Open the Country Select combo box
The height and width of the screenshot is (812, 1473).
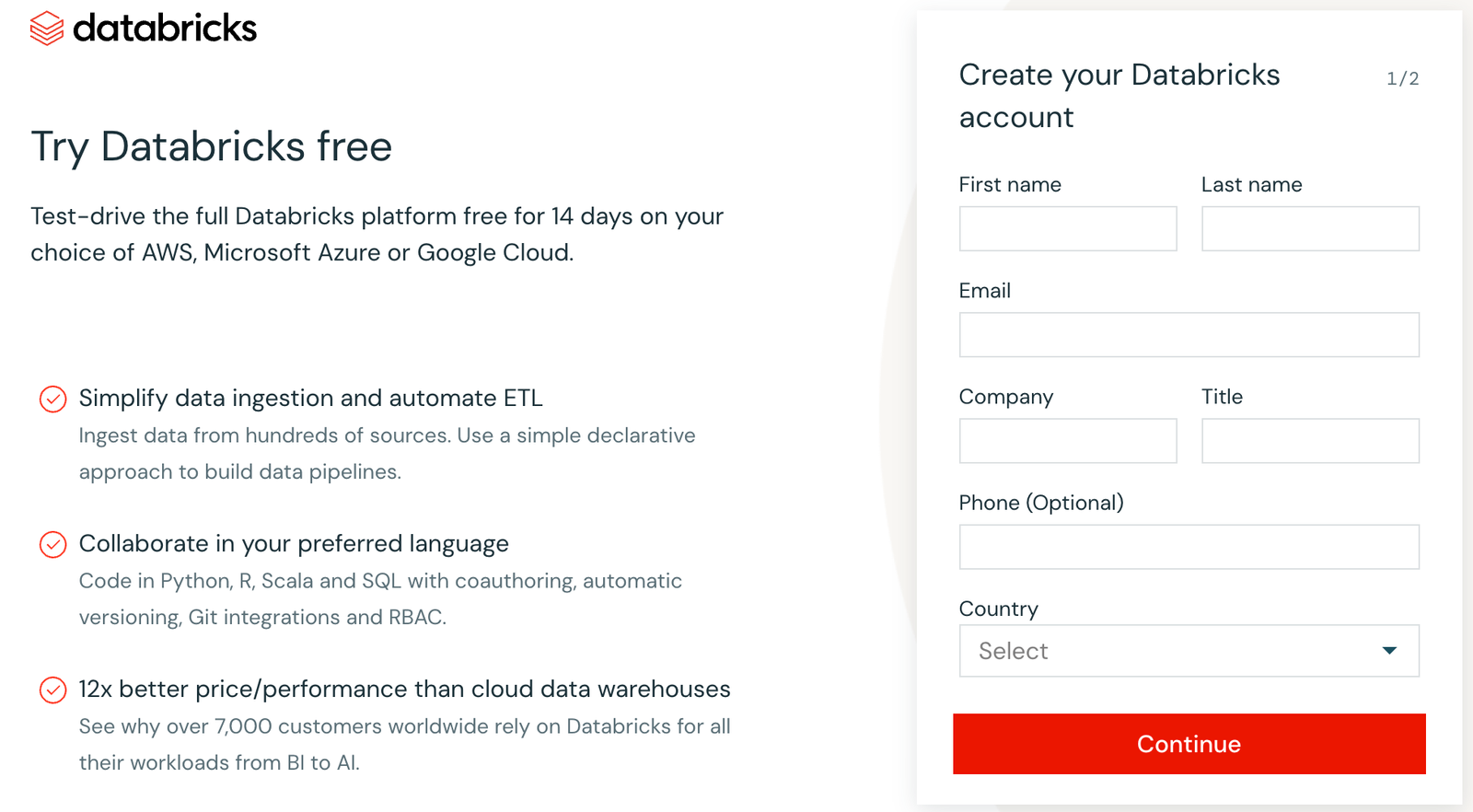click(x=1188, y=651)
